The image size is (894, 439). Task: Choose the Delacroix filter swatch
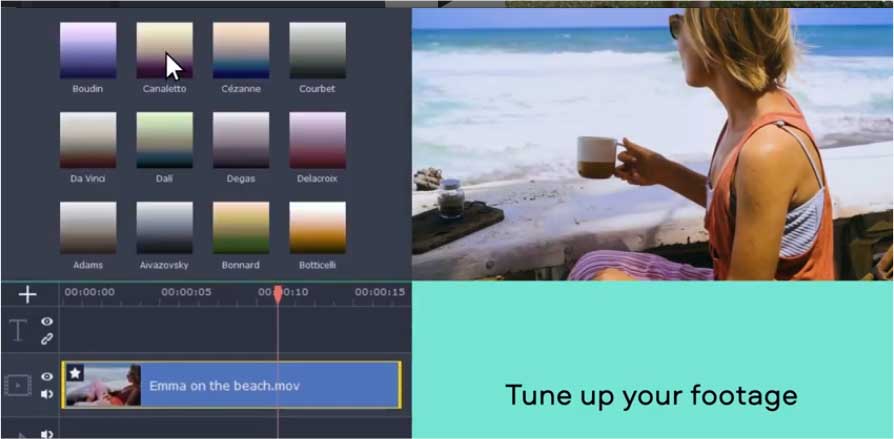(x=317, y=140)
